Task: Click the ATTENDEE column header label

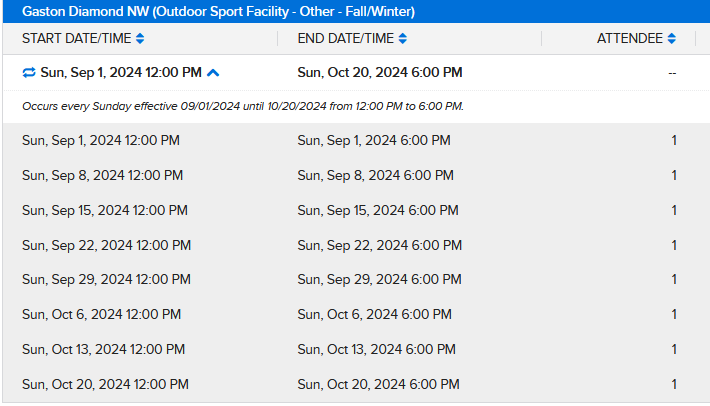Action: 630,39
